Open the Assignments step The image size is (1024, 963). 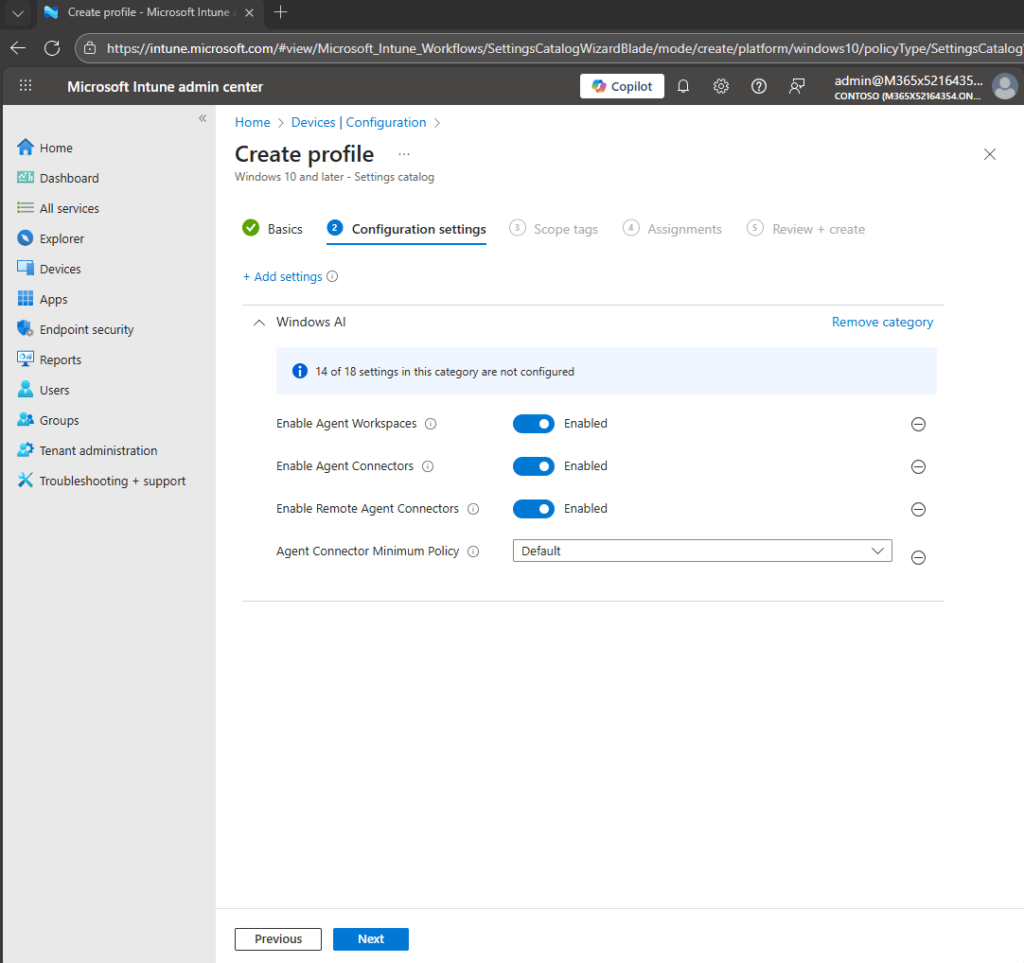tap(684, 229)
